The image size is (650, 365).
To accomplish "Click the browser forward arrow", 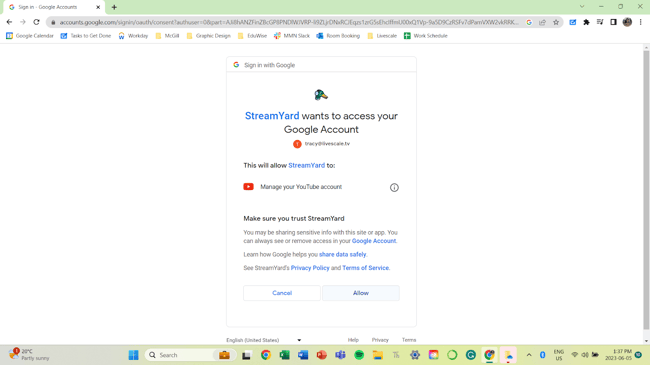I will click(x=23, y=22).
